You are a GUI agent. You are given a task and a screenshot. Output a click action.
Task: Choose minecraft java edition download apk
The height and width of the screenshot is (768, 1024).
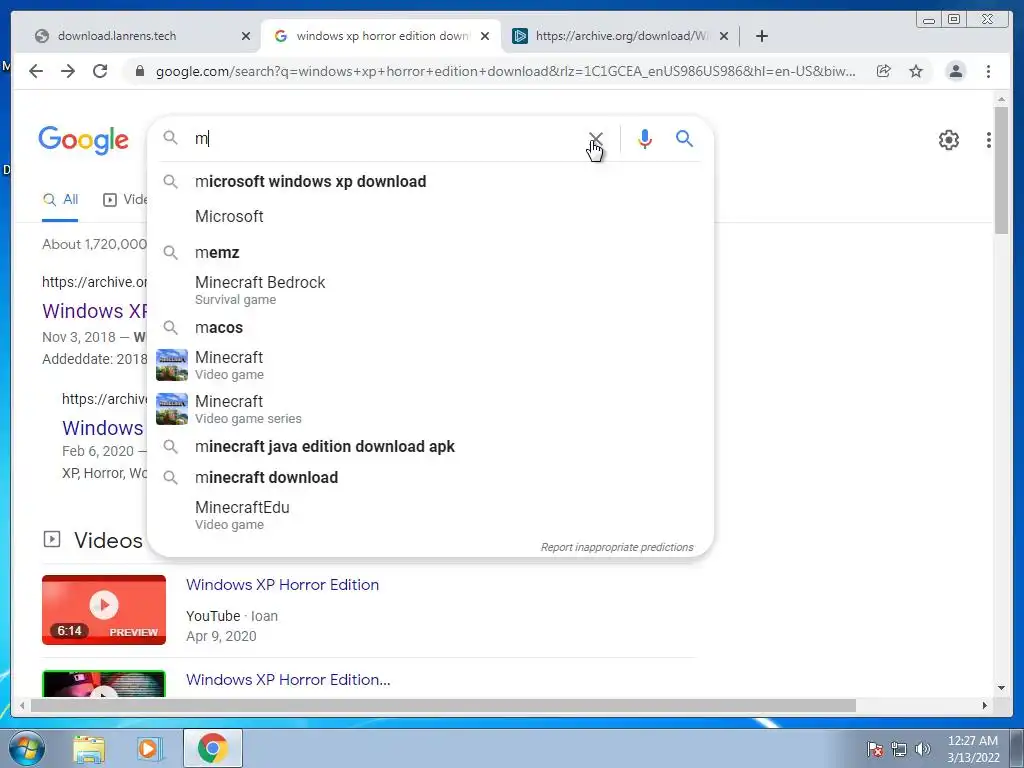coord(431,447)
